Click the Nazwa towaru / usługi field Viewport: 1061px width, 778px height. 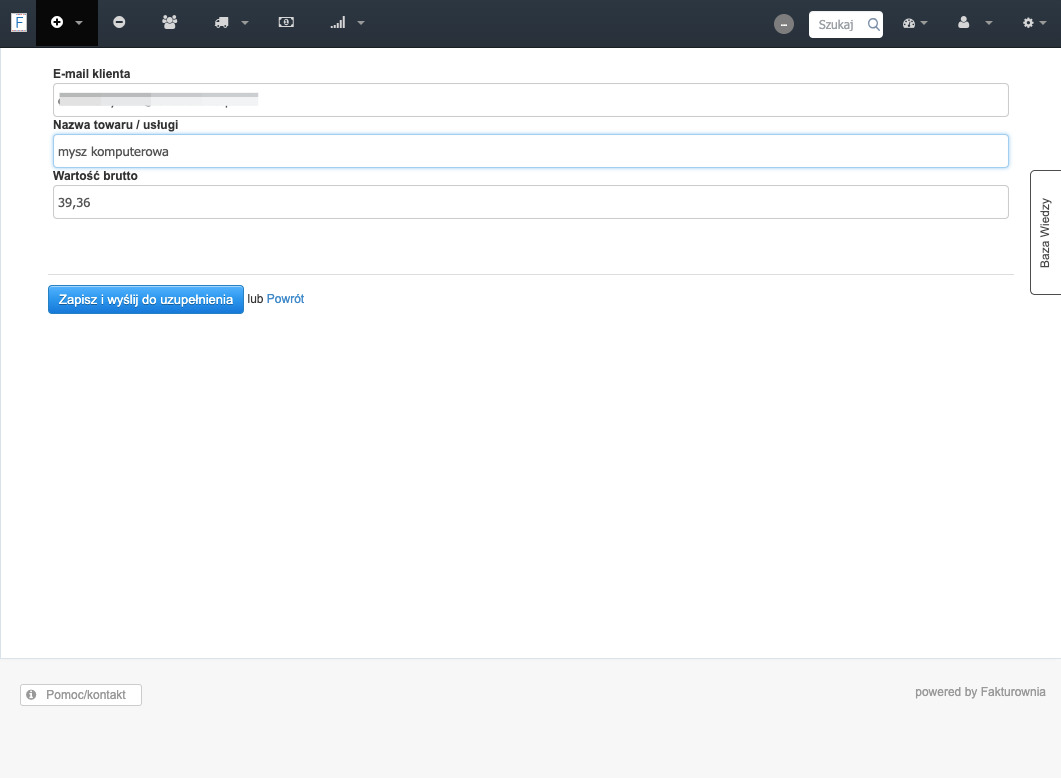(530, 151)
